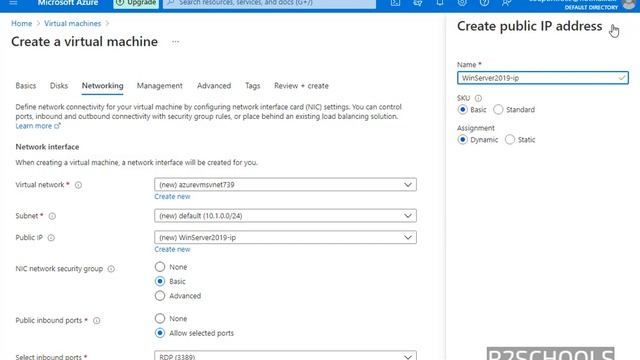Click the Network interface section heading
The image size is (640, 360).
pyautogui.click(x=47, y=147)
